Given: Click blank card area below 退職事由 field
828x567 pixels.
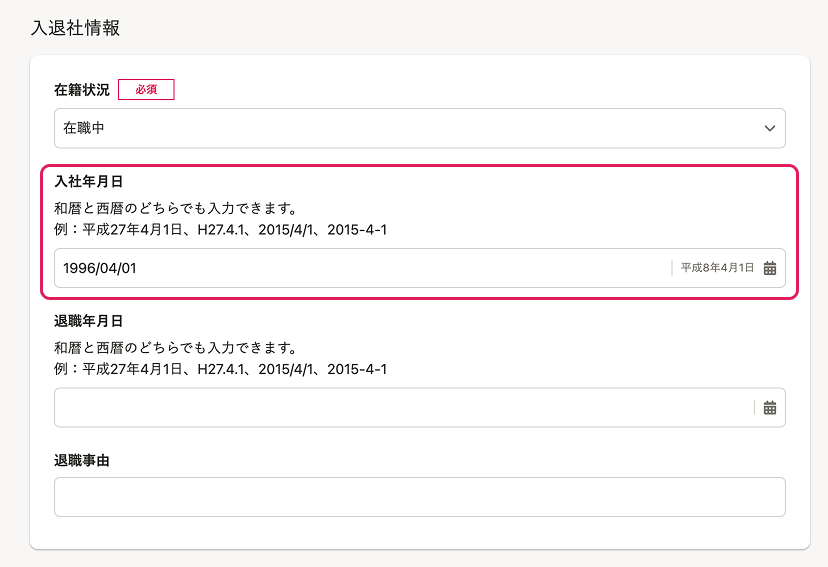Looking at the screenshot, I should click(x=419, y=532).
